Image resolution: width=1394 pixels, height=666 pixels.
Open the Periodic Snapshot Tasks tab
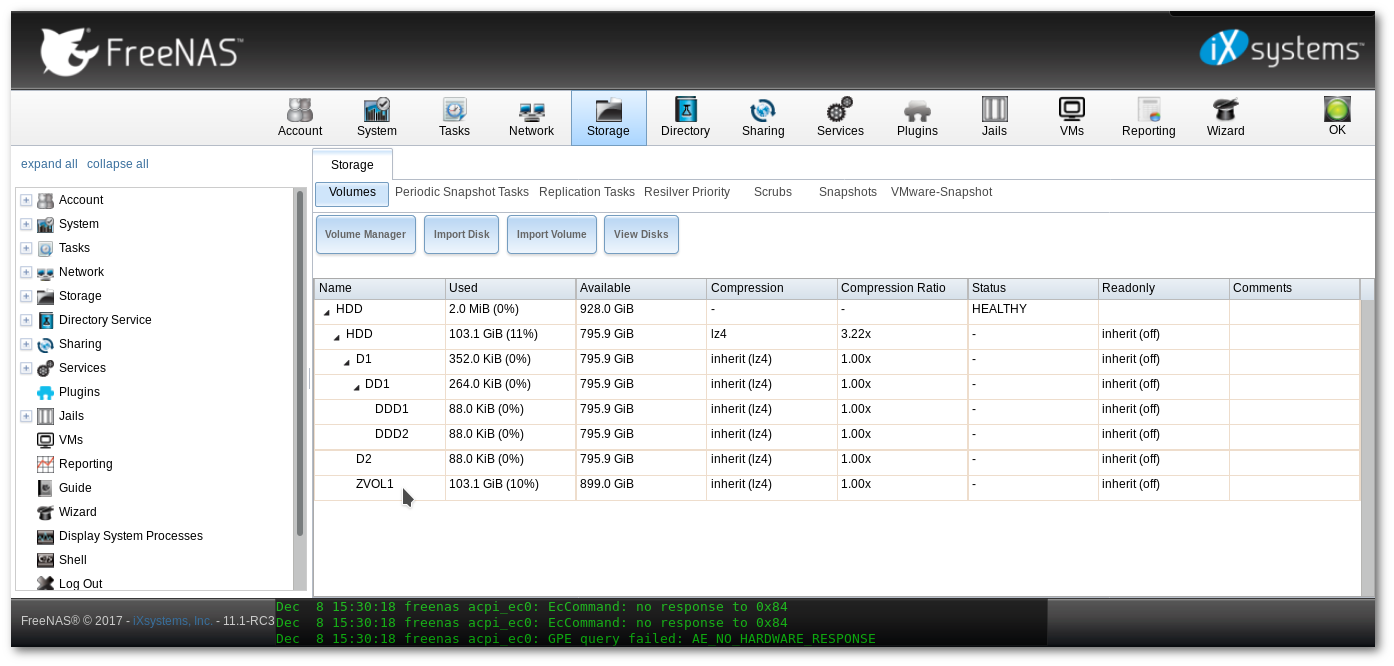point(462,192)
